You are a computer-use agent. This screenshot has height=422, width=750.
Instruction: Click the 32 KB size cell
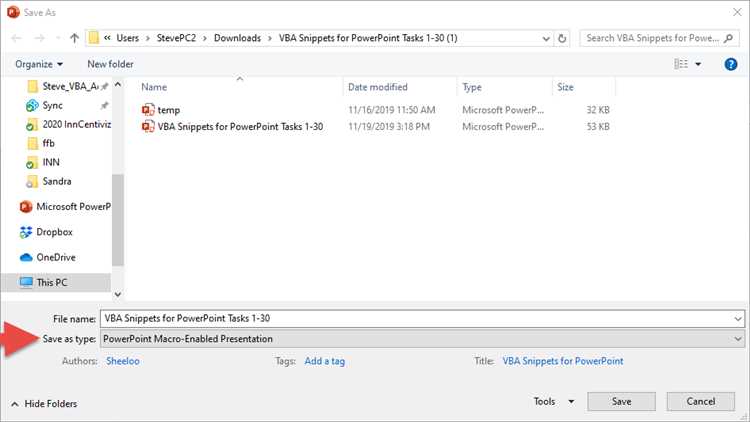598,110
